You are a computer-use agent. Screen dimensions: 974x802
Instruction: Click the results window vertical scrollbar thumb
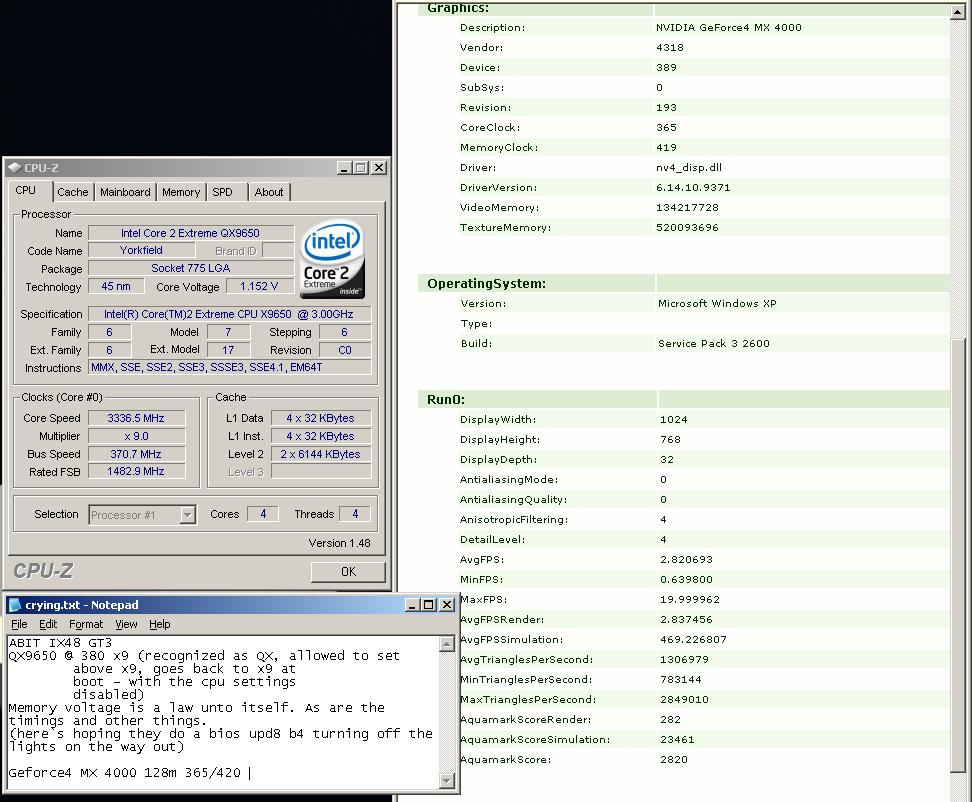point(958,556)
